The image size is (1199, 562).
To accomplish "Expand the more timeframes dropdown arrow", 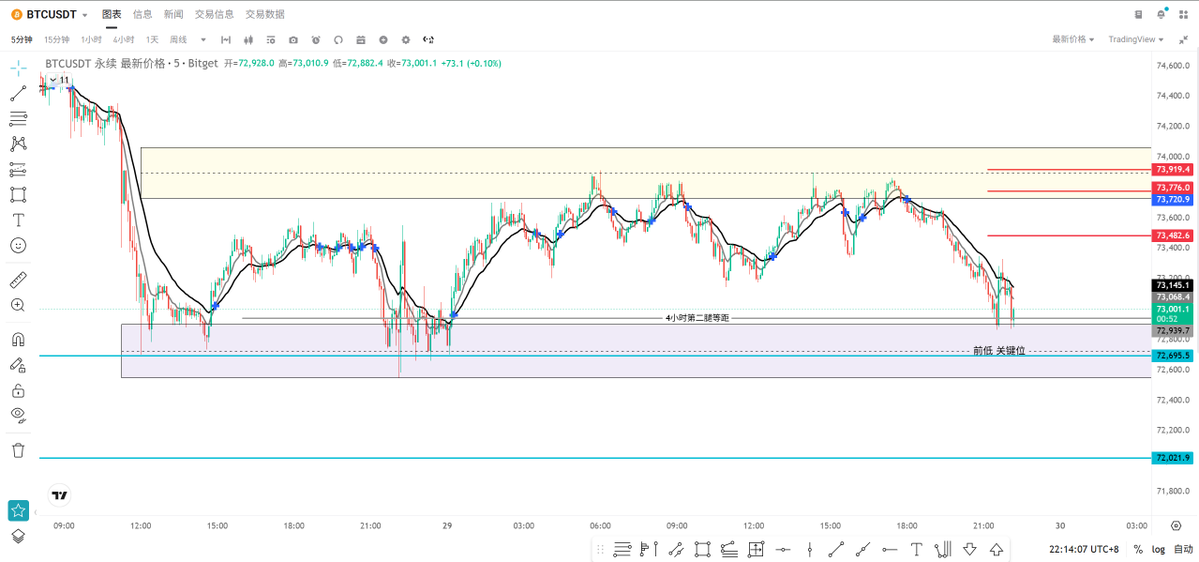I will point(203,40).
